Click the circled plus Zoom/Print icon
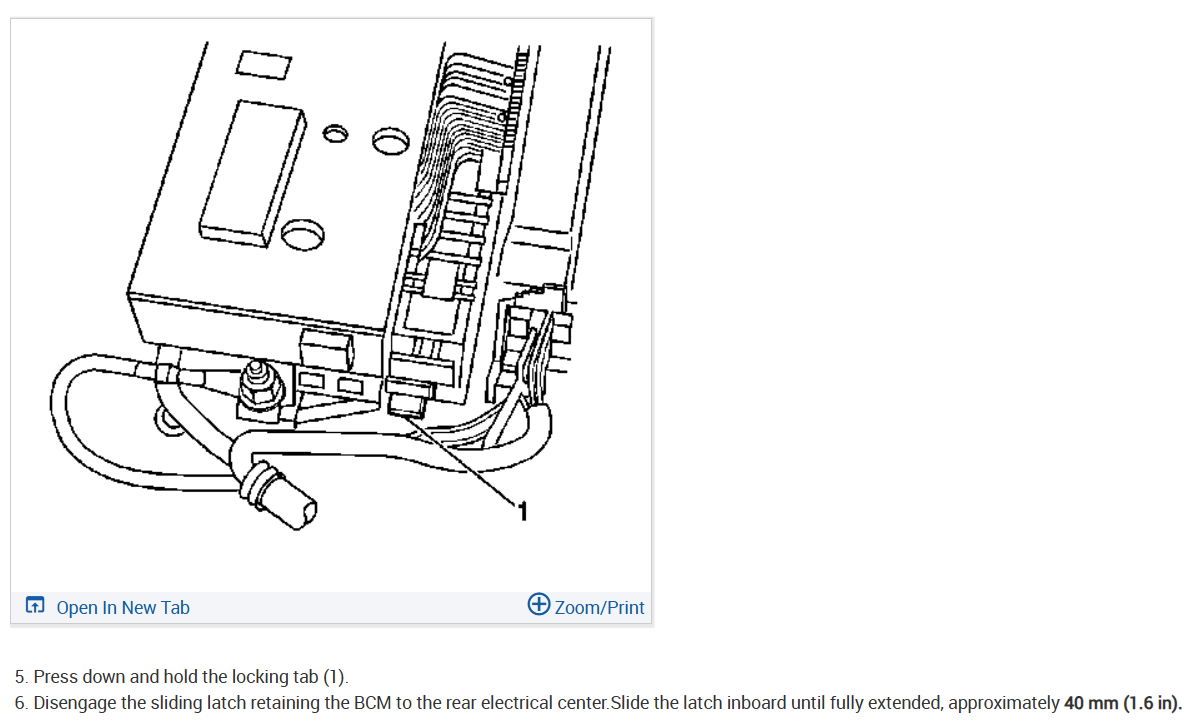This screenshot has width=1195, height=728. (x=539, y=605)
